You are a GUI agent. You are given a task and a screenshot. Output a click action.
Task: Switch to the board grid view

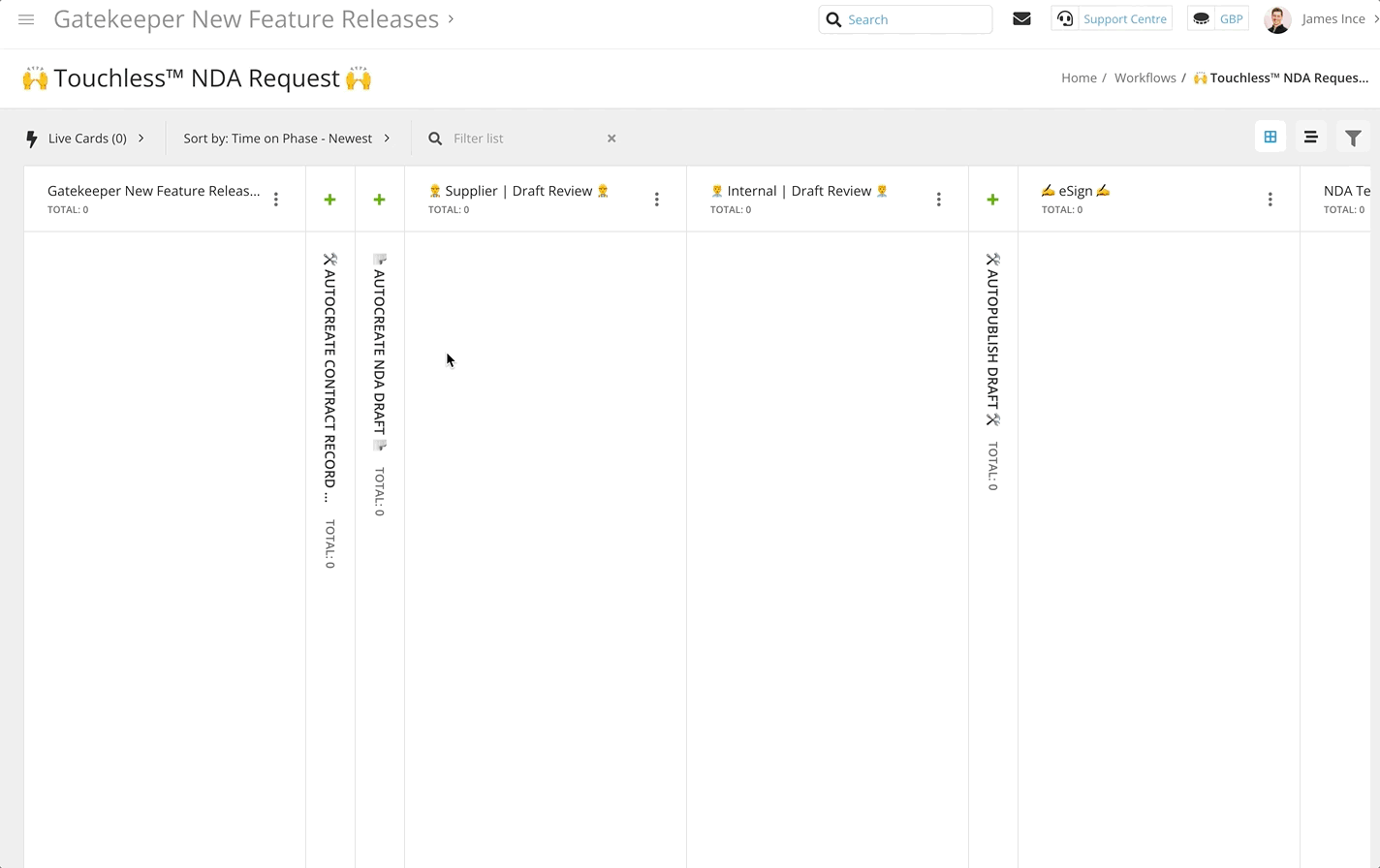click(1270, 138)
